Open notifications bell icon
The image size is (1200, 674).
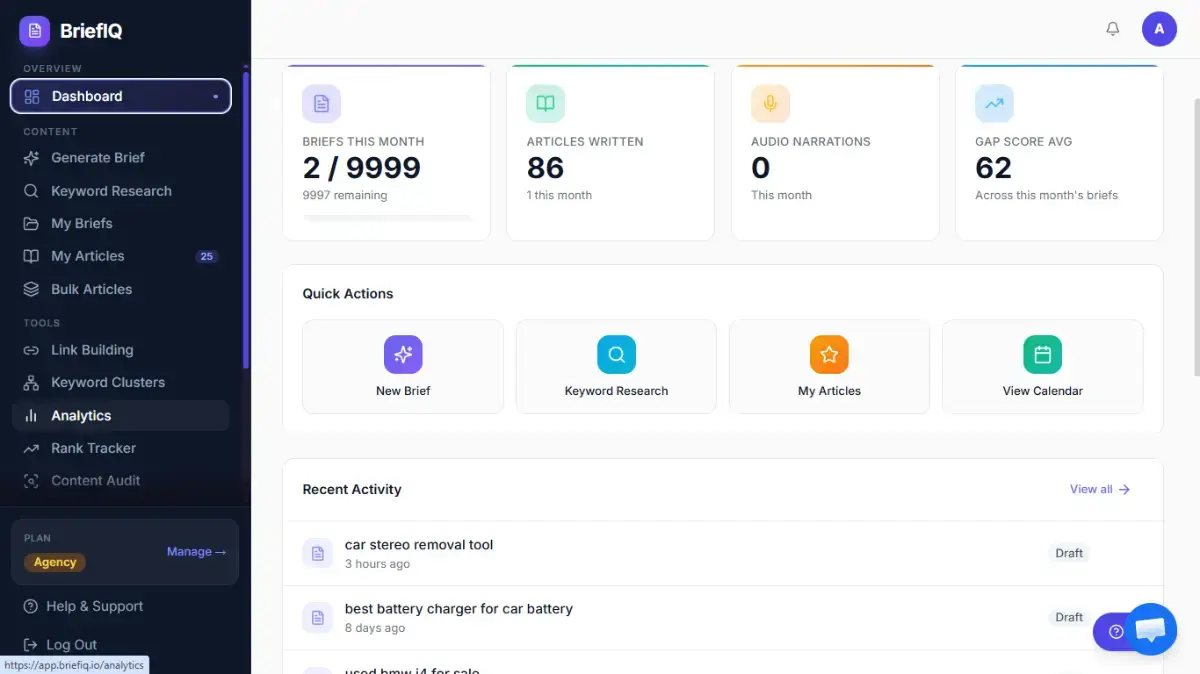1113,29
